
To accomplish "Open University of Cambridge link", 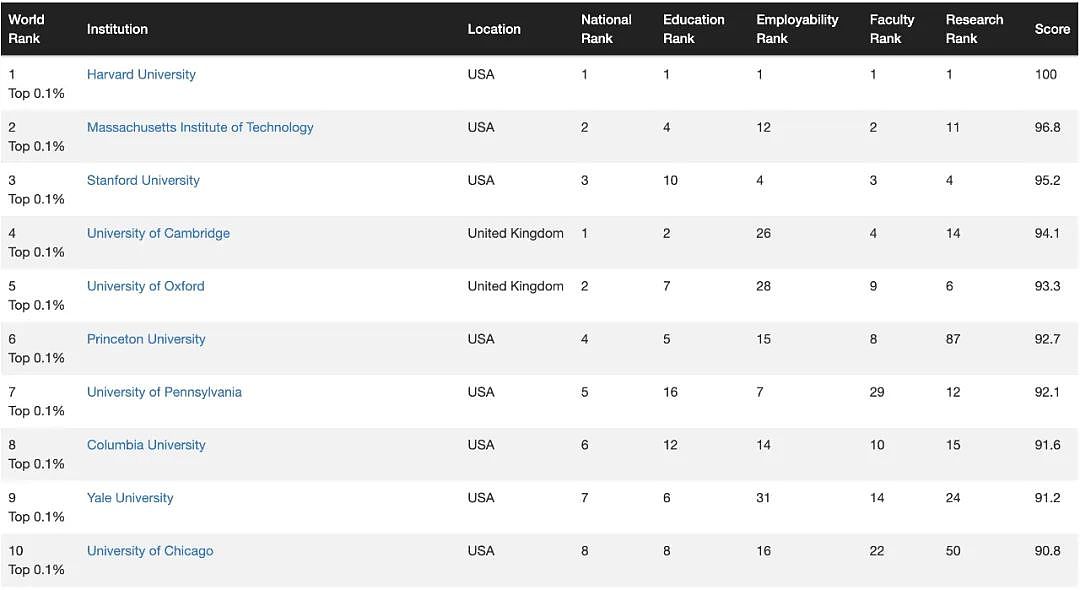I will (158, 233).
